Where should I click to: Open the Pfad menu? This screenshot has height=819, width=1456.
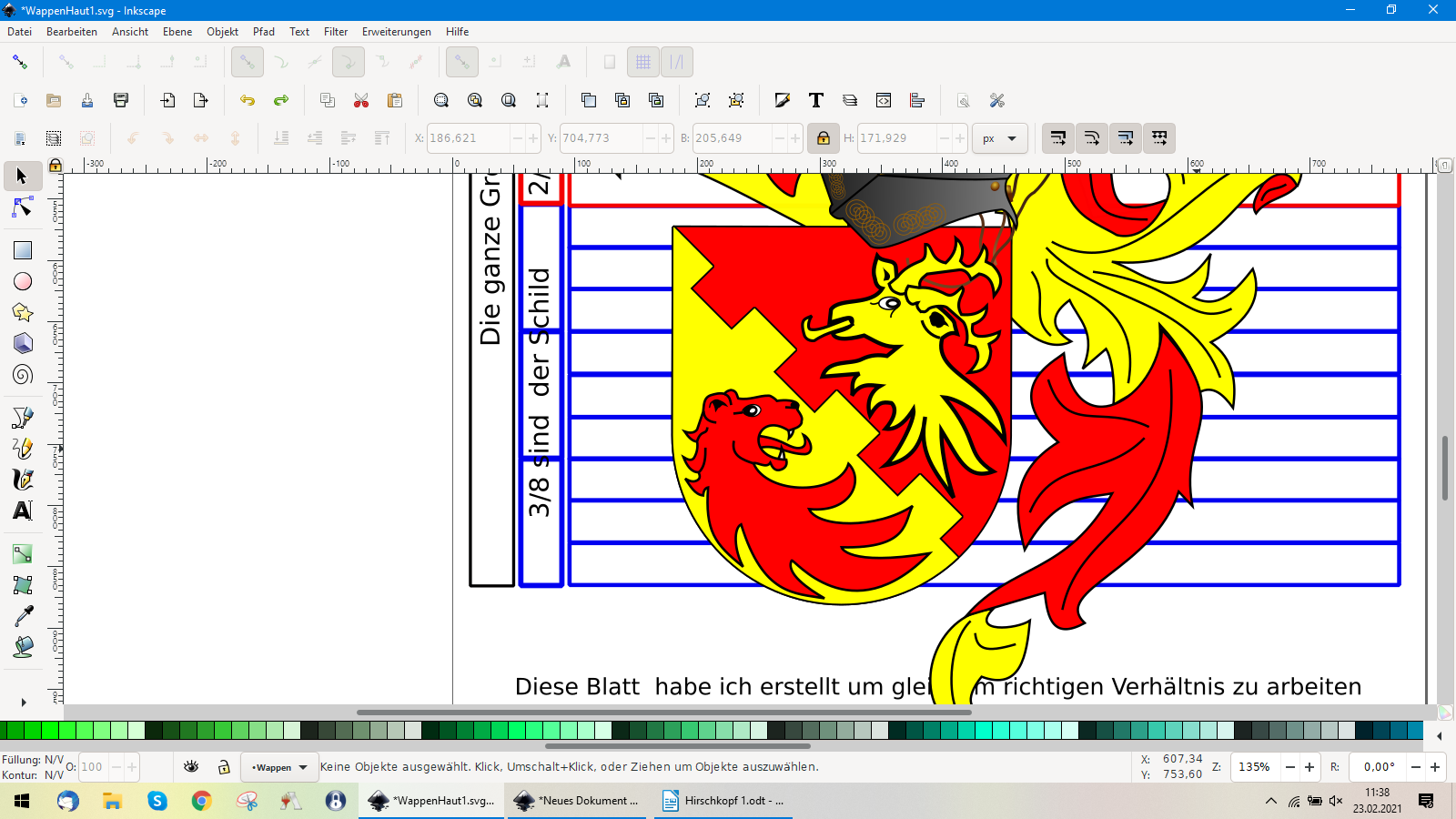tap(264, 32)
